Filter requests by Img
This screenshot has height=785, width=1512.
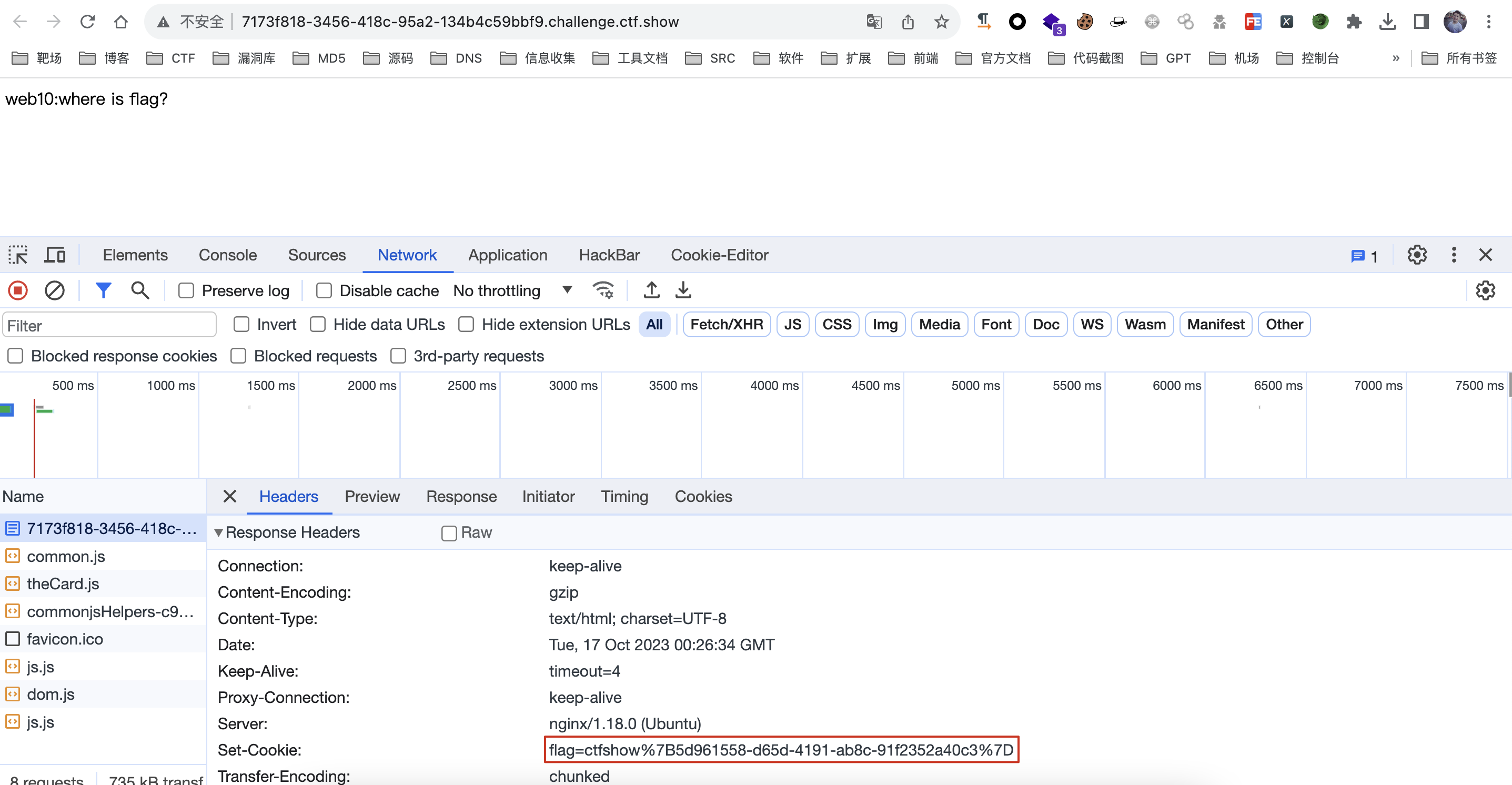point(885,324)
